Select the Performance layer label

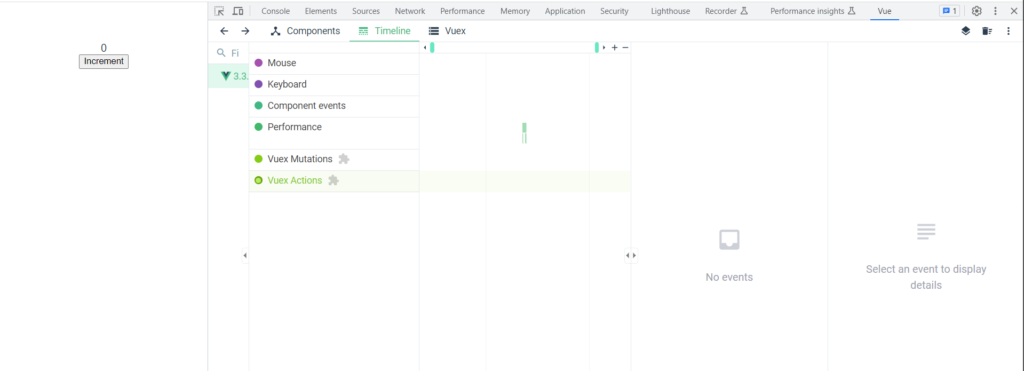(x=295, y=127)
